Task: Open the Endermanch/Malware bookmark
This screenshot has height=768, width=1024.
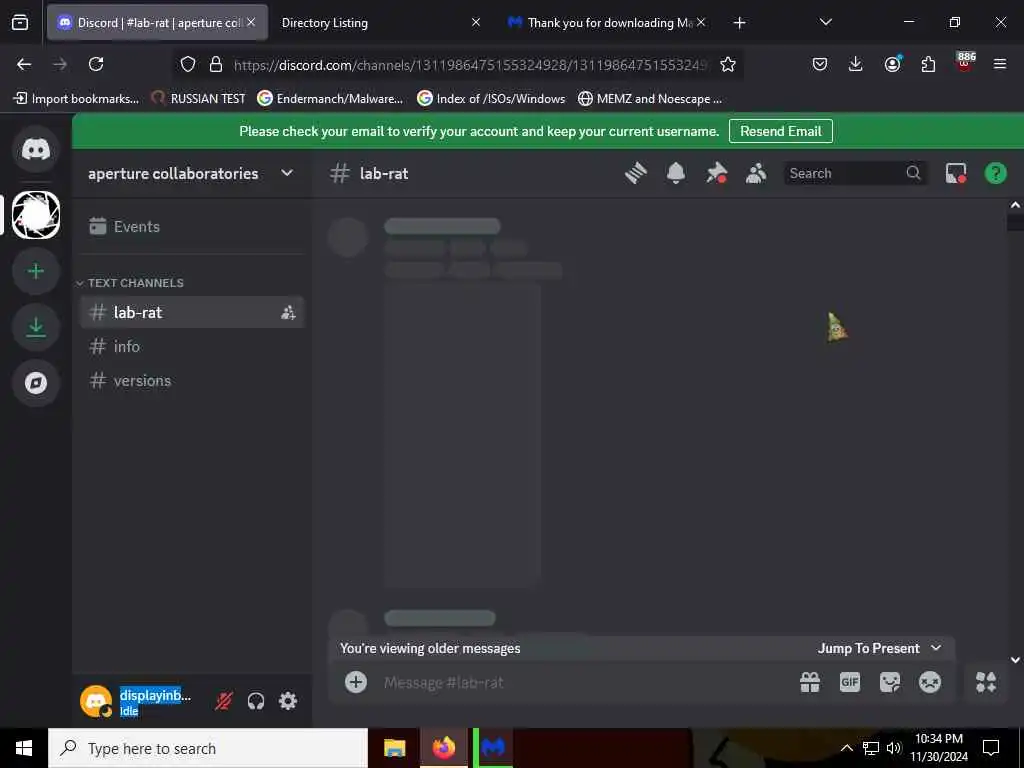Action: pos(330,99)
